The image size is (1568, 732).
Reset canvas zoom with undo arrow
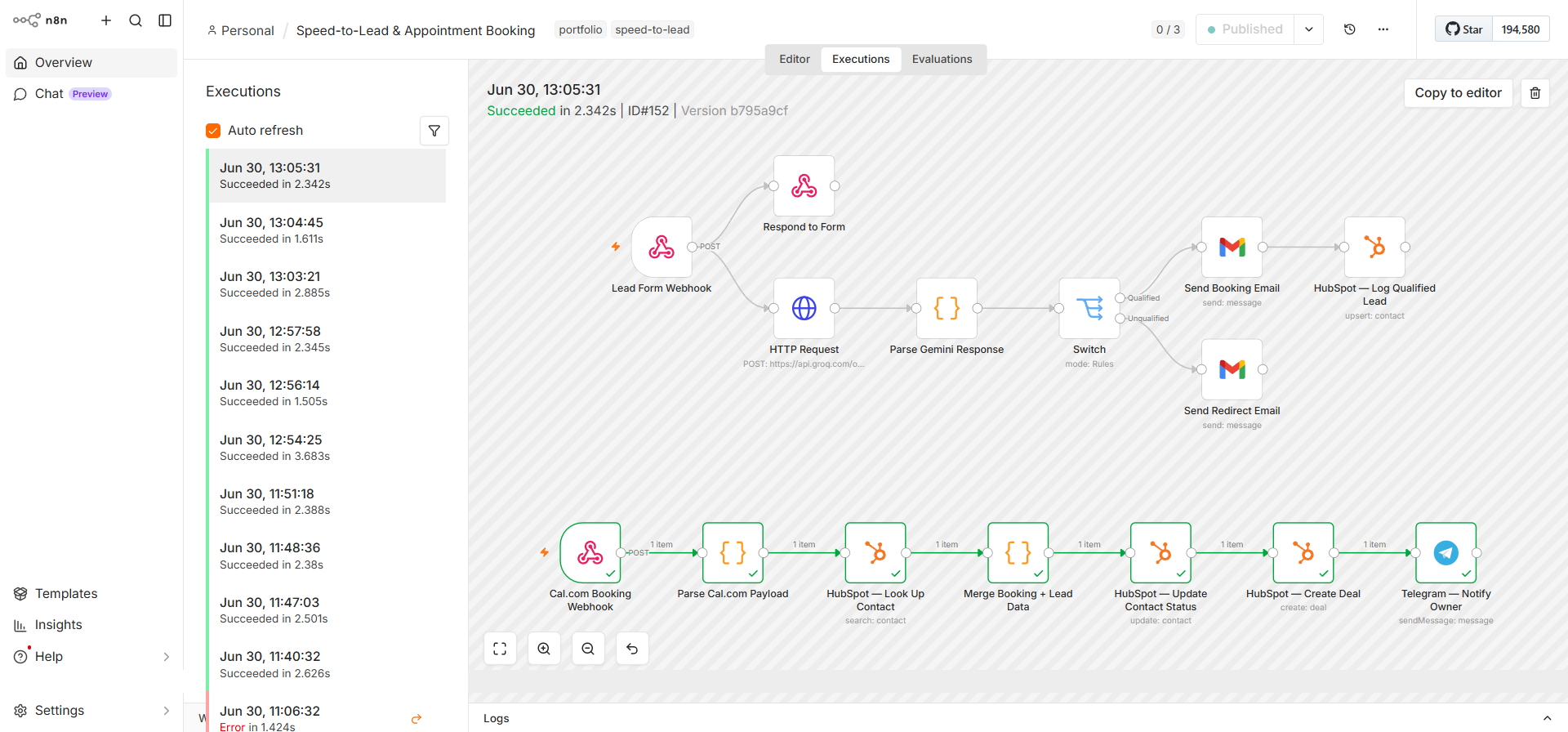[x=632, y=649]
